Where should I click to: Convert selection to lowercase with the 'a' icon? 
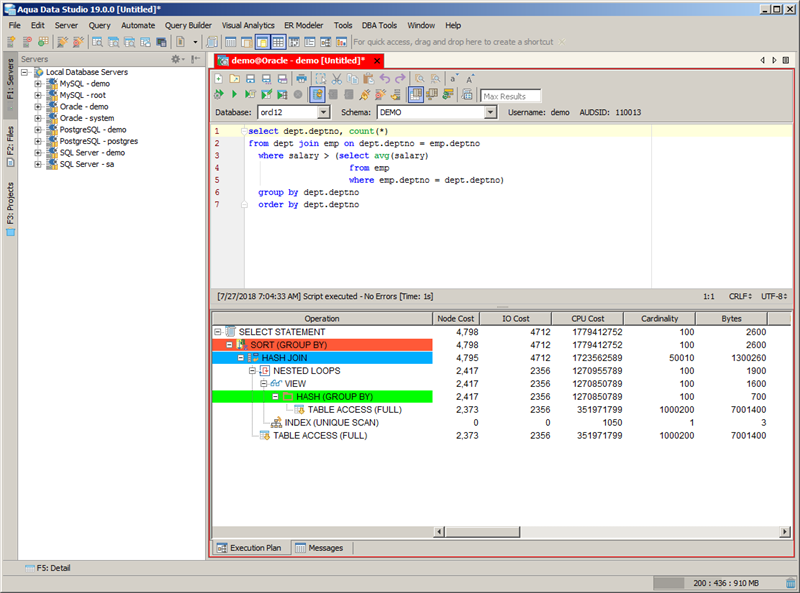[x=454, y=79]
